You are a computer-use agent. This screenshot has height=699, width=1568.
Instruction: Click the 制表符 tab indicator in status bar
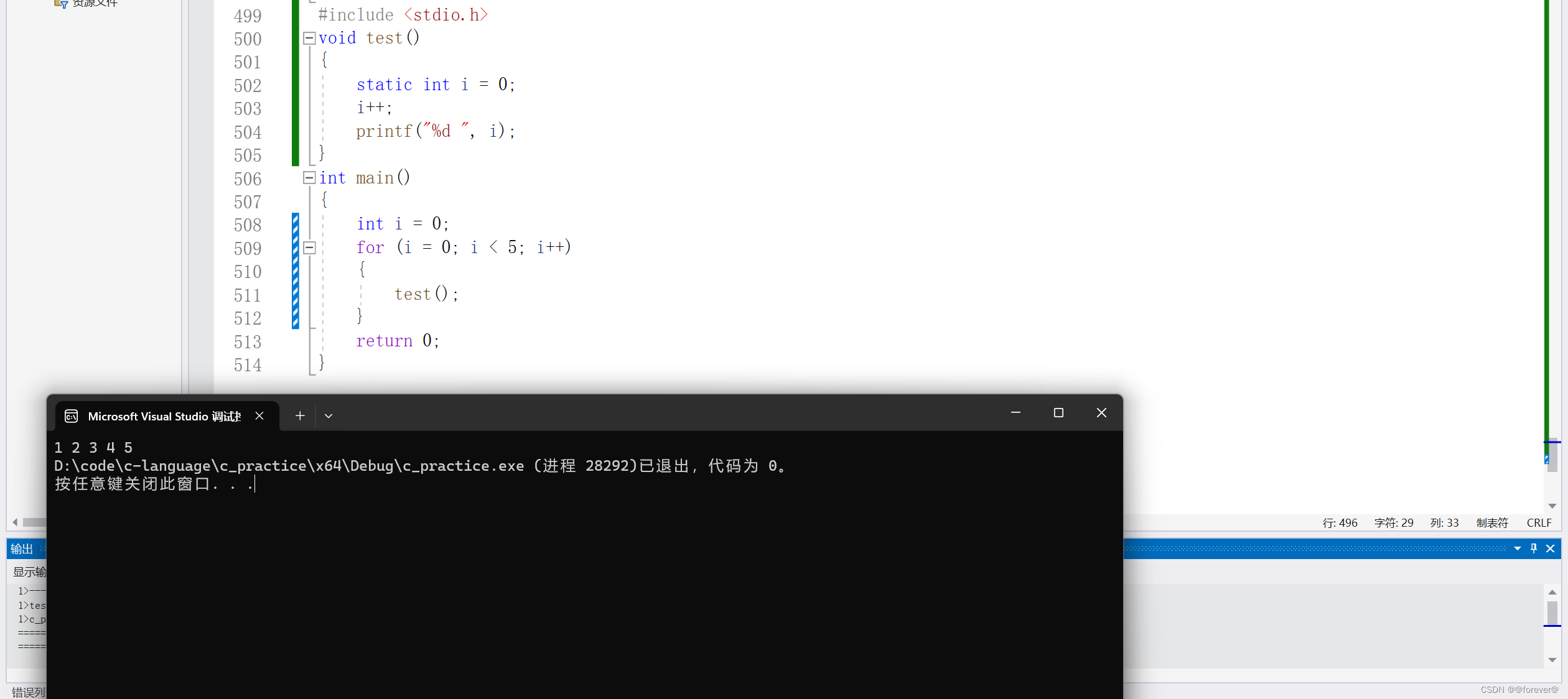point(1492,523)
